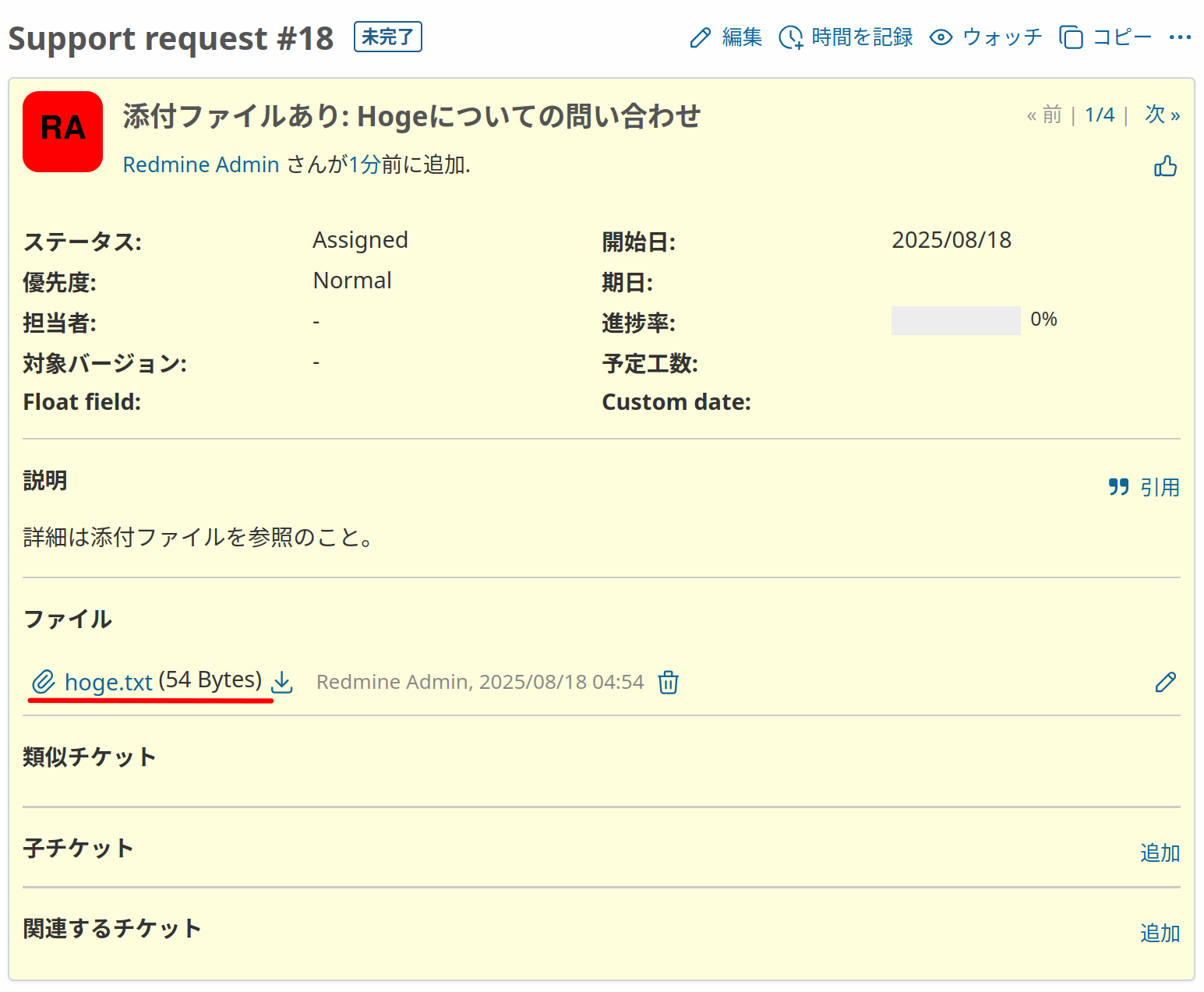Click the thumbs-up like icon
Image resolution: width=1204 pixels, height=992 pixels.
[1165, 166]
